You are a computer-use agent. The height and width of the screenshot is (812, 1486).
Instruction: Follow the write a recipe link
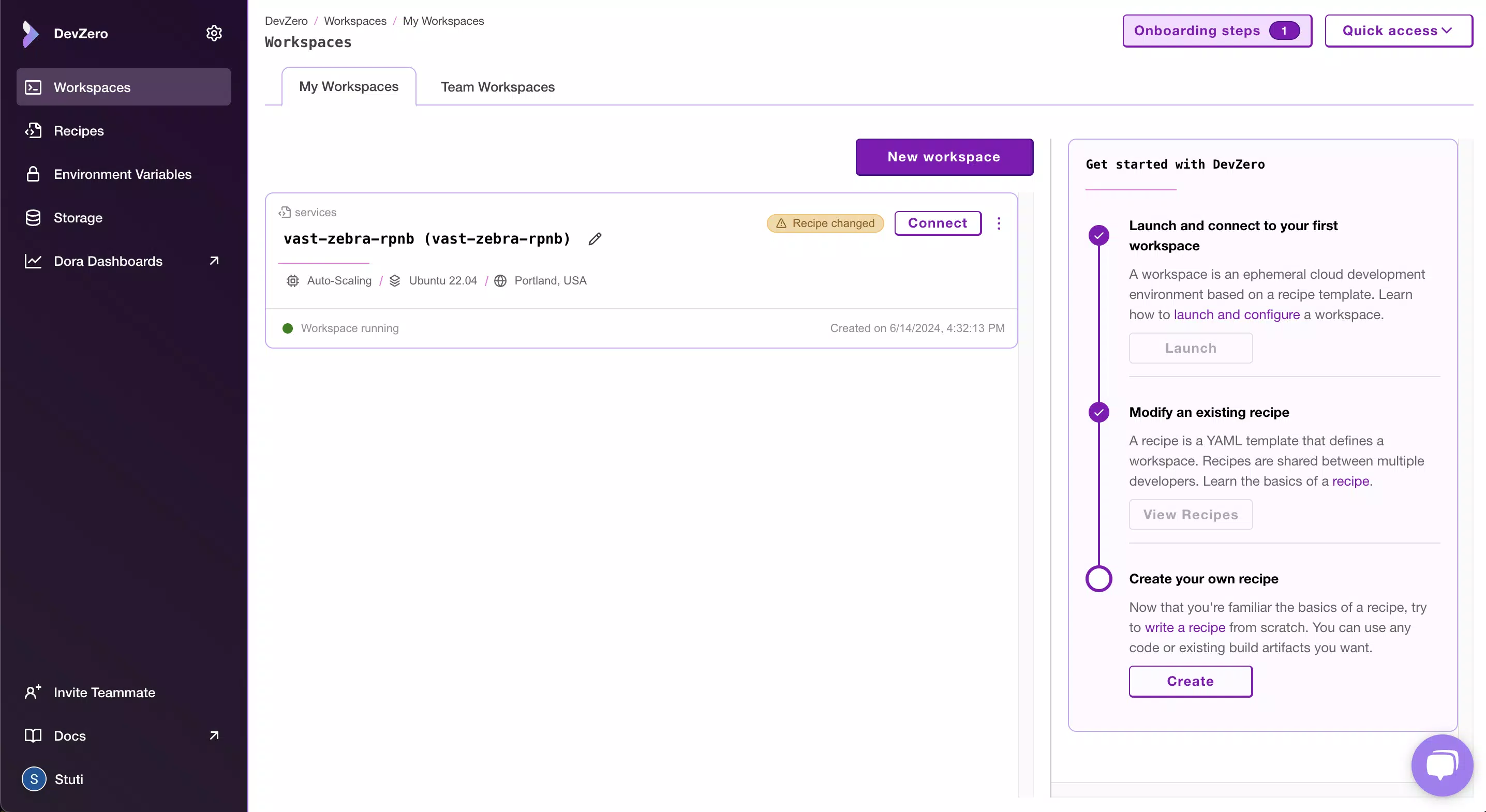click(x=1185, y=627)
